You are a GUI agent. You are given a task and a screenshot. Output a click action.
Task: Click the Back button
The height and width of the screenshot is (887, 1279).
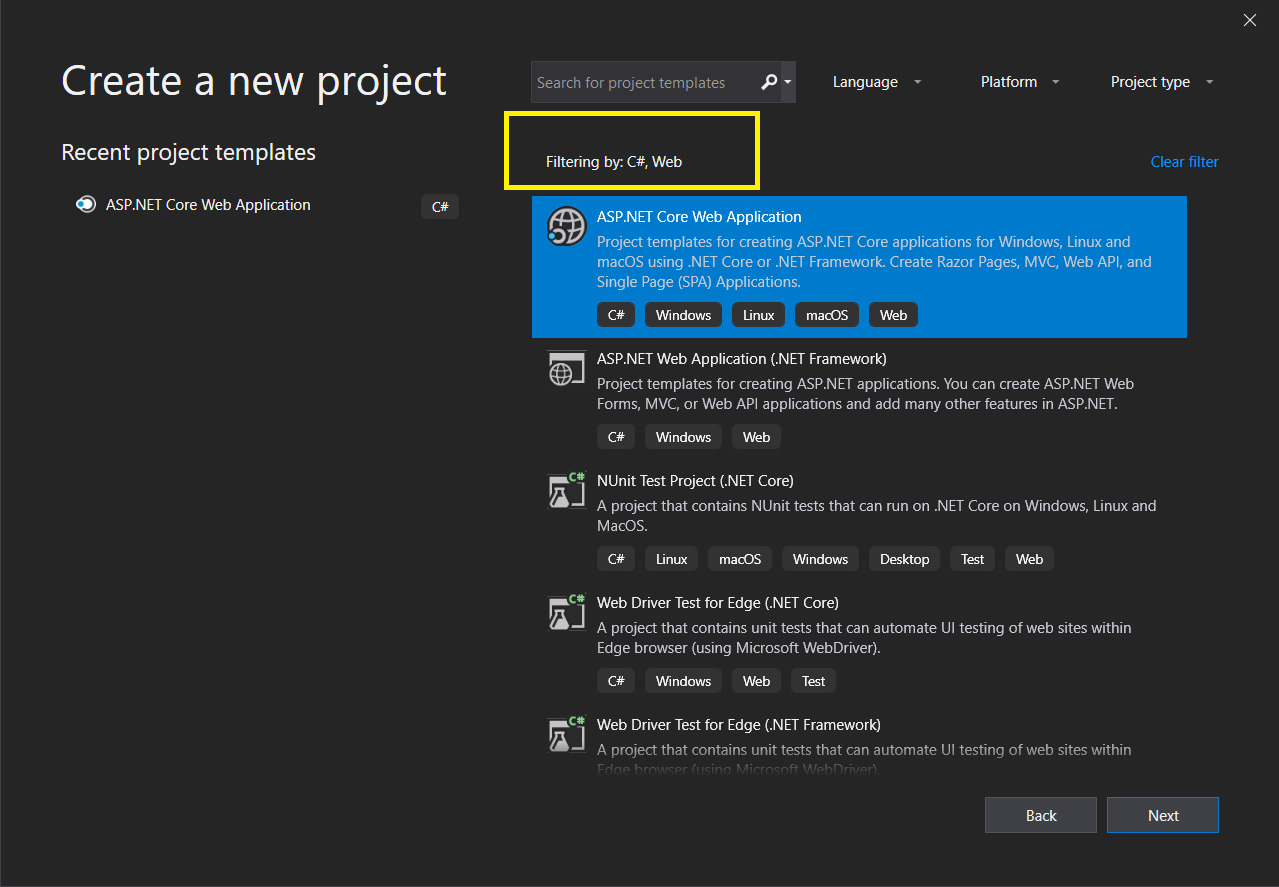point(1041,815)
